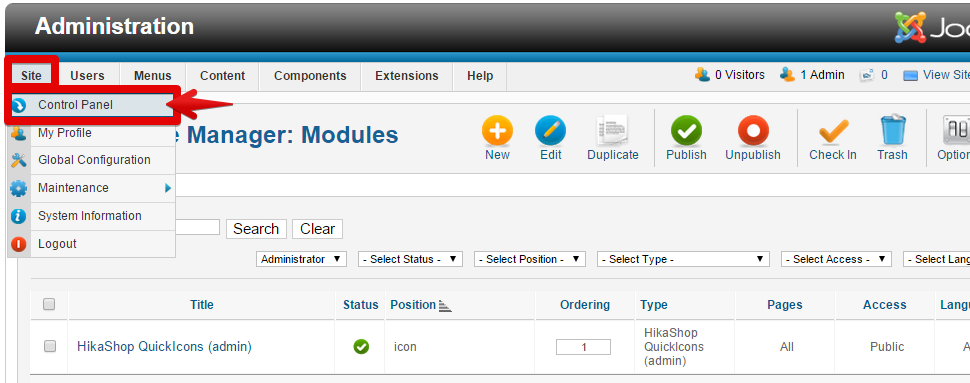970x383 pixels.
Task: Open the Extensions menu
Action: (406, 76)
